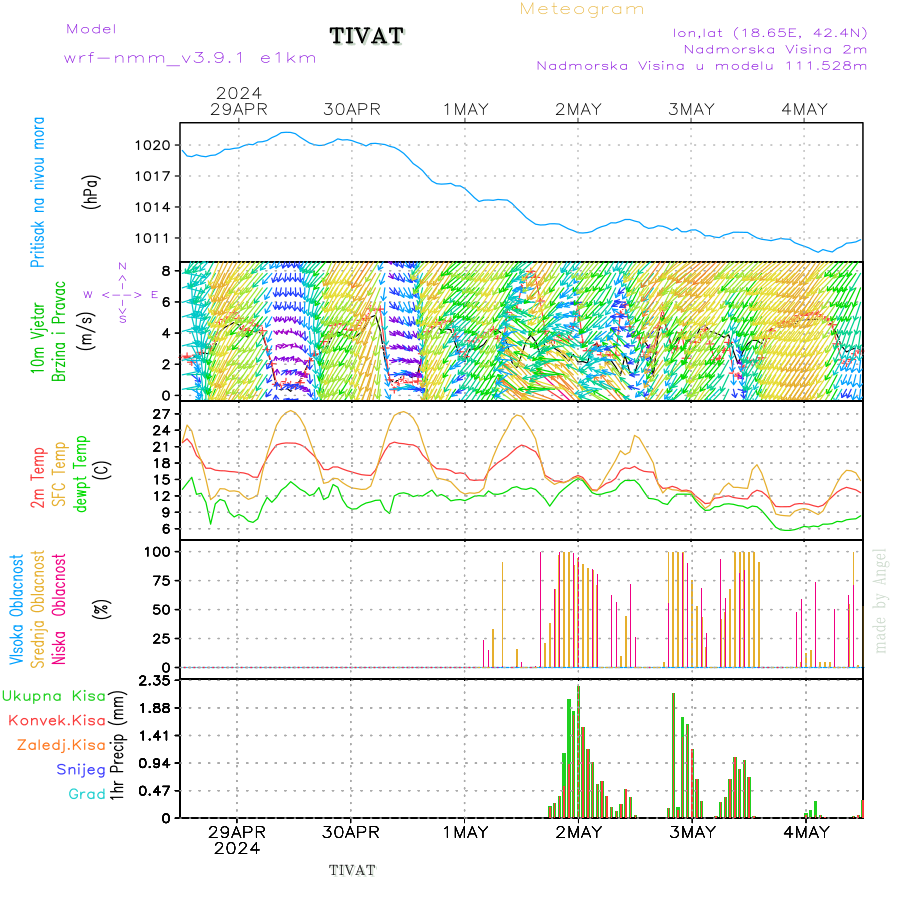Viewport: 900px width, 900px height.
Task: Click the 1.88 precipitation axis value
Action: click(155, 708)
